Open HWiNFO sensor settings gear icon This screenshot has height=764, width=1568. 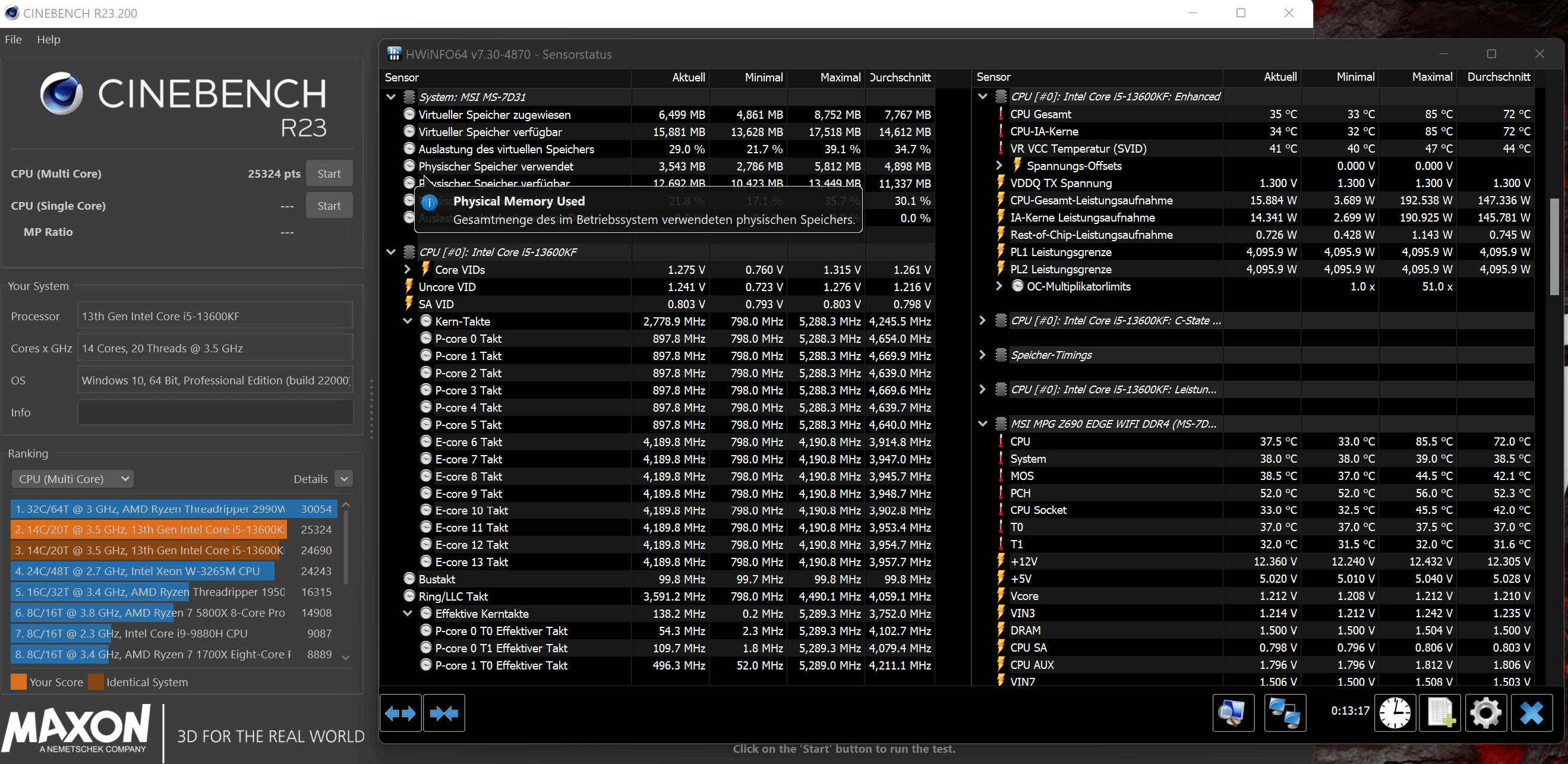tap(1486, 713)
